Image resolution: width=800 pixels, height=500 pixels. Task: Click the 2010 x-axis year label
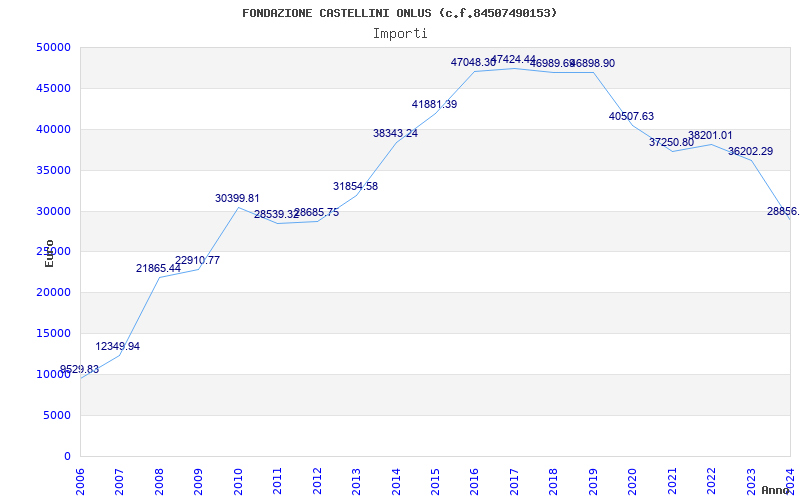coord(238,482)
